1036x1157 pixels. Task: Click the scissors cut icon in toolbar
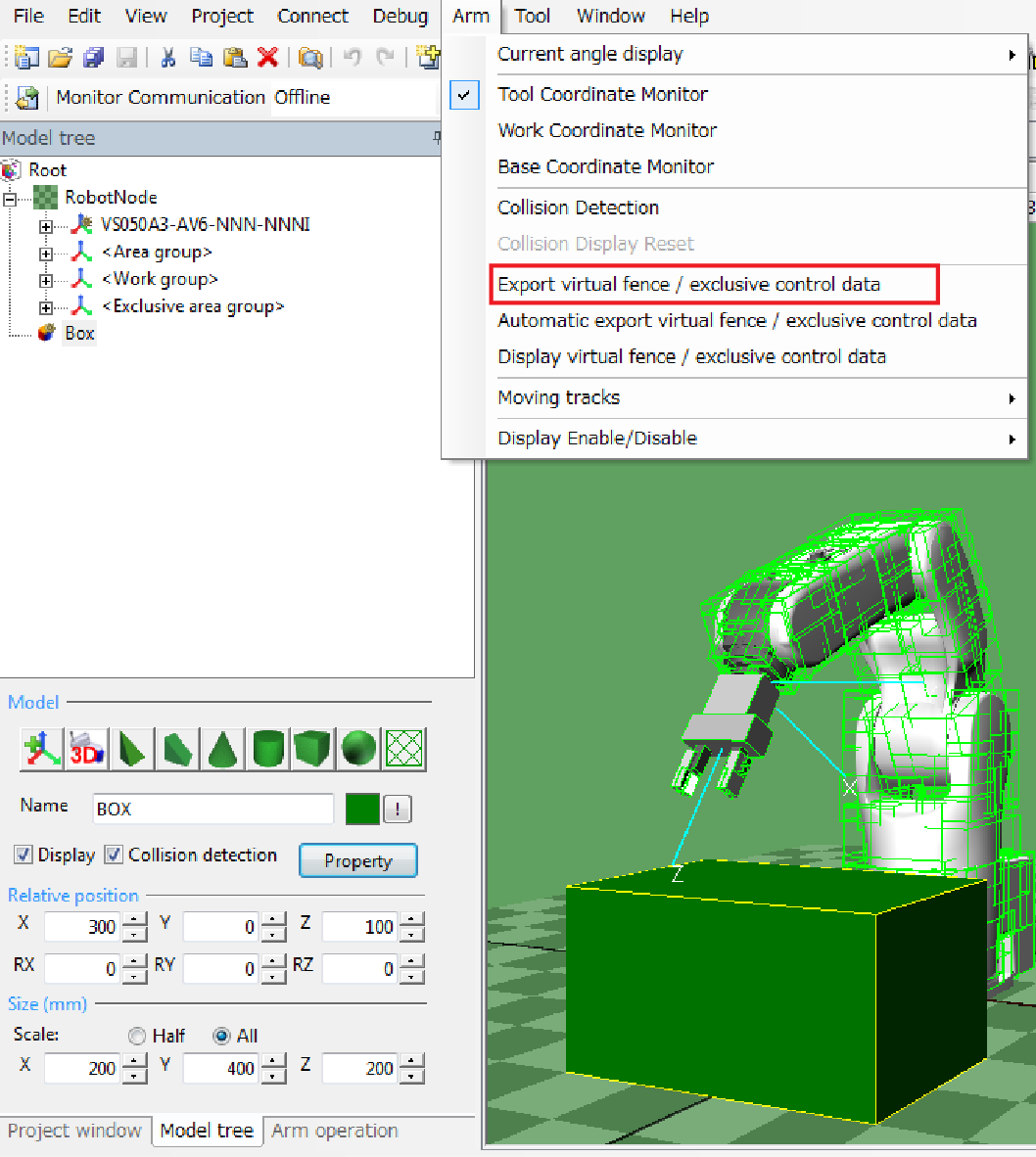(167, 58)
